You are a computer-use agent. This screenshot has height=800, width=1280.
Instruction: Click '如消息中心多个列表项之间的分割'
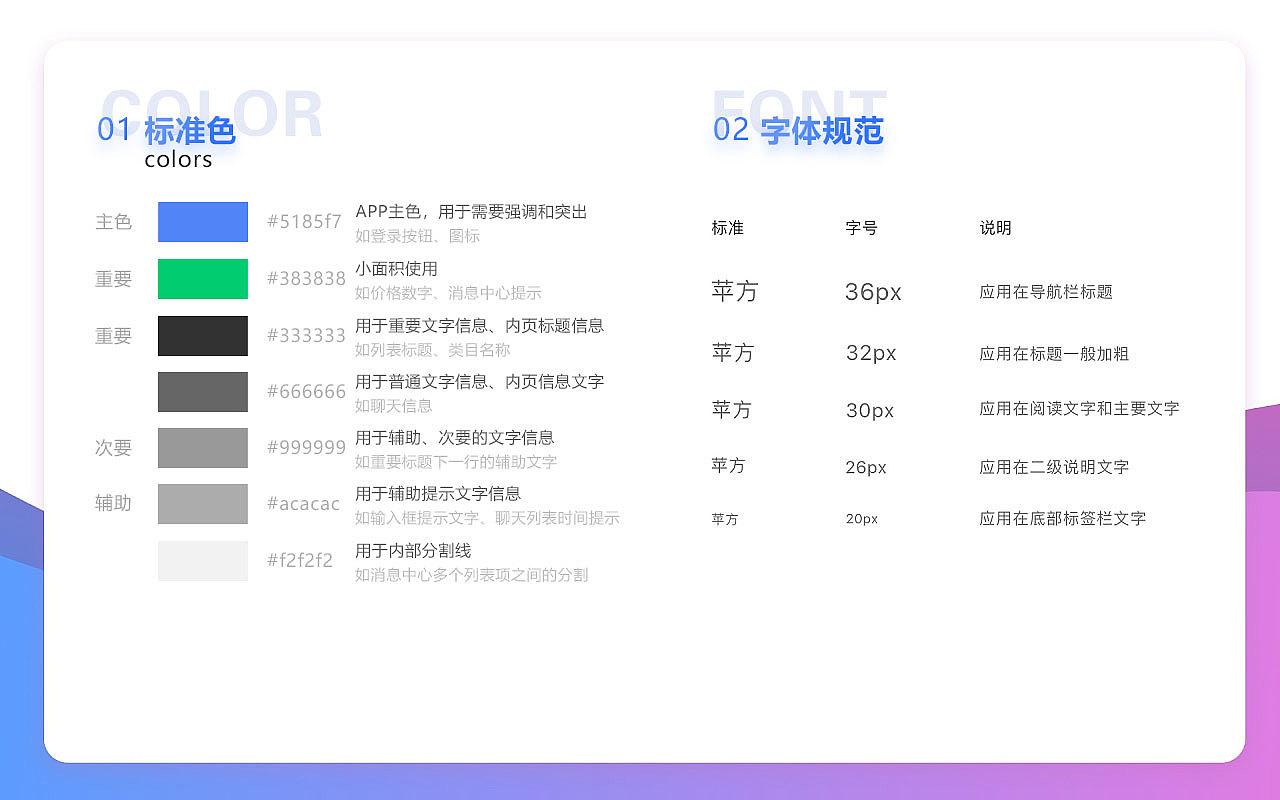pos(471,575)
